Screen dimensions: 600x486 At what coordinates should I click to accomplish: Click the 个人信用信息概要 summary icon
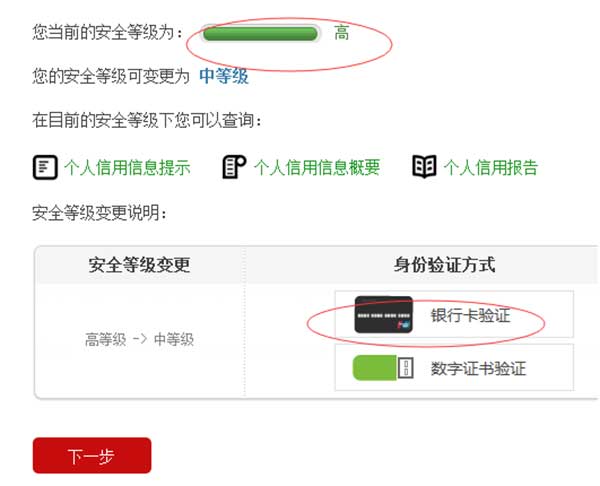(x=234, y=167)
